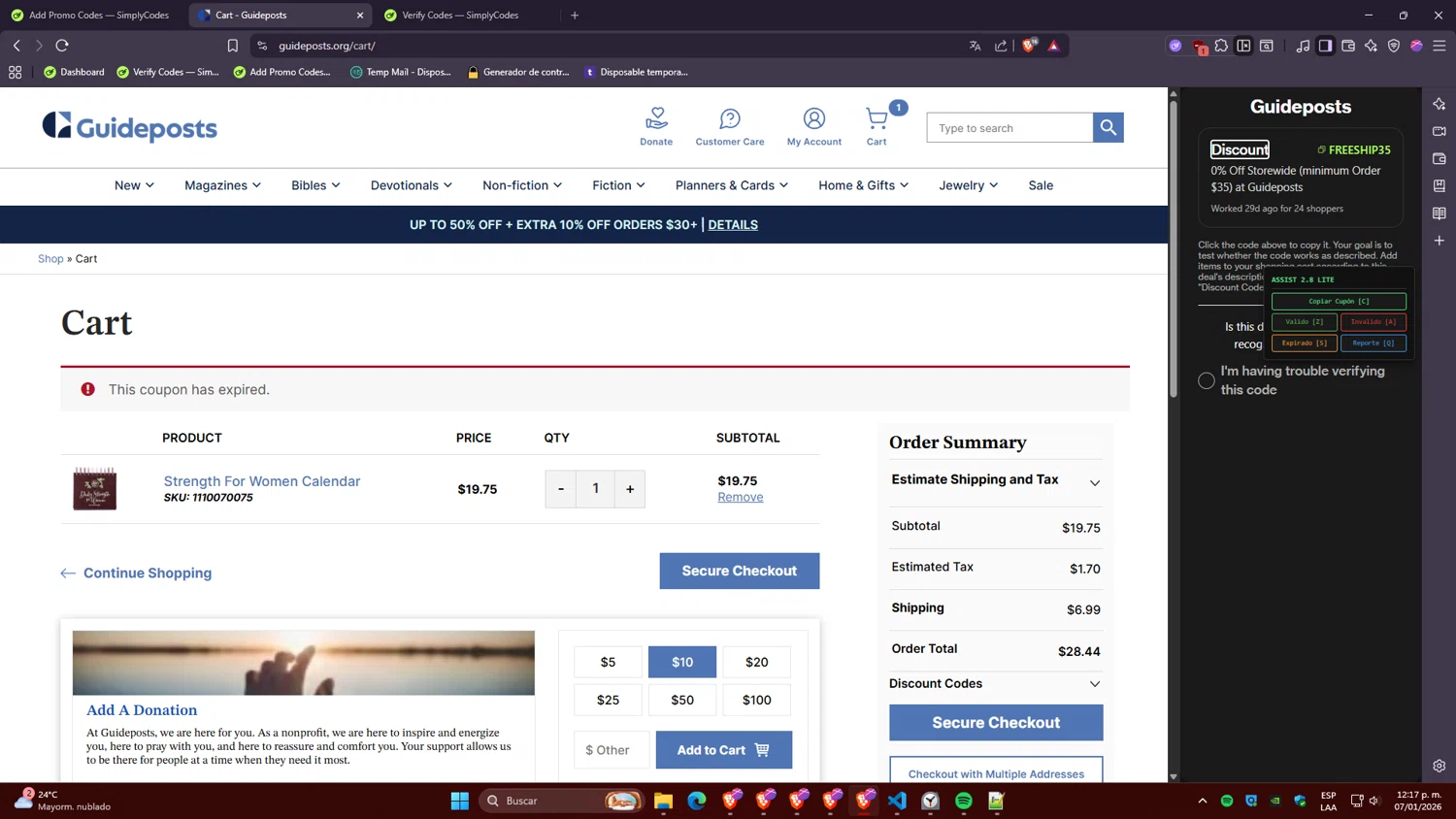Expand the Discount Codes section
Screen dimensions: 1456x819
coord(996,683)
